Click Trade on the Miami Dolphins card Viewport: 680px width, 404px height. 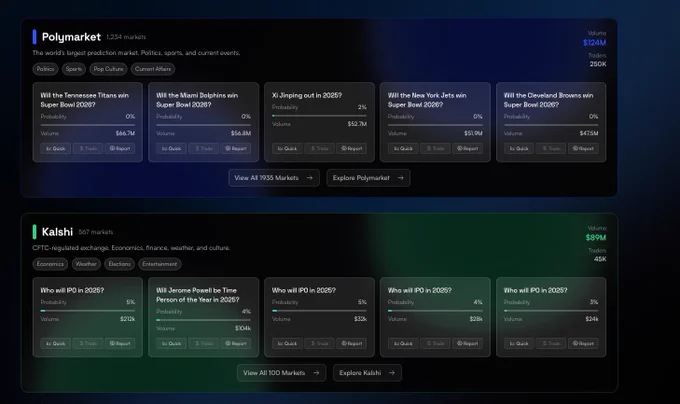[204, 148]
